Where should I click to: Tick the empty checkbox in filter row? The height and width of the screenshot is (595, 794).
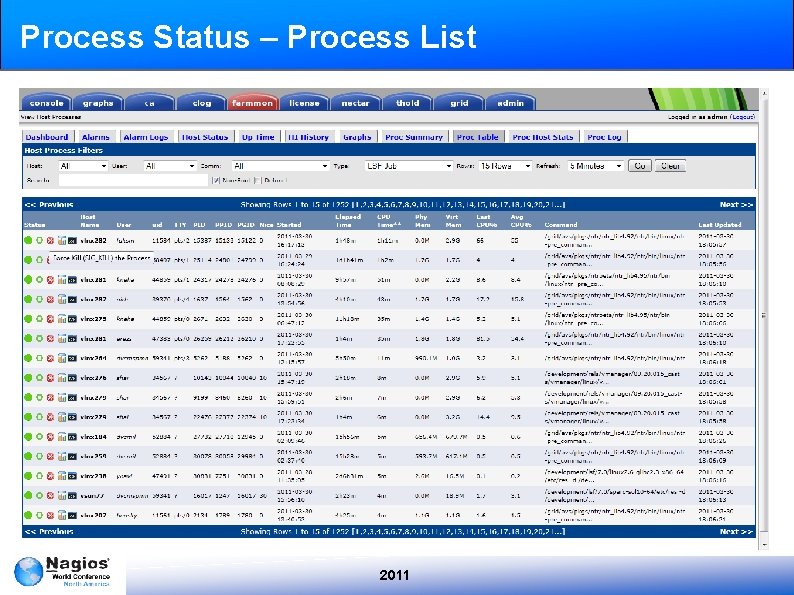click(x=257, y=180)
